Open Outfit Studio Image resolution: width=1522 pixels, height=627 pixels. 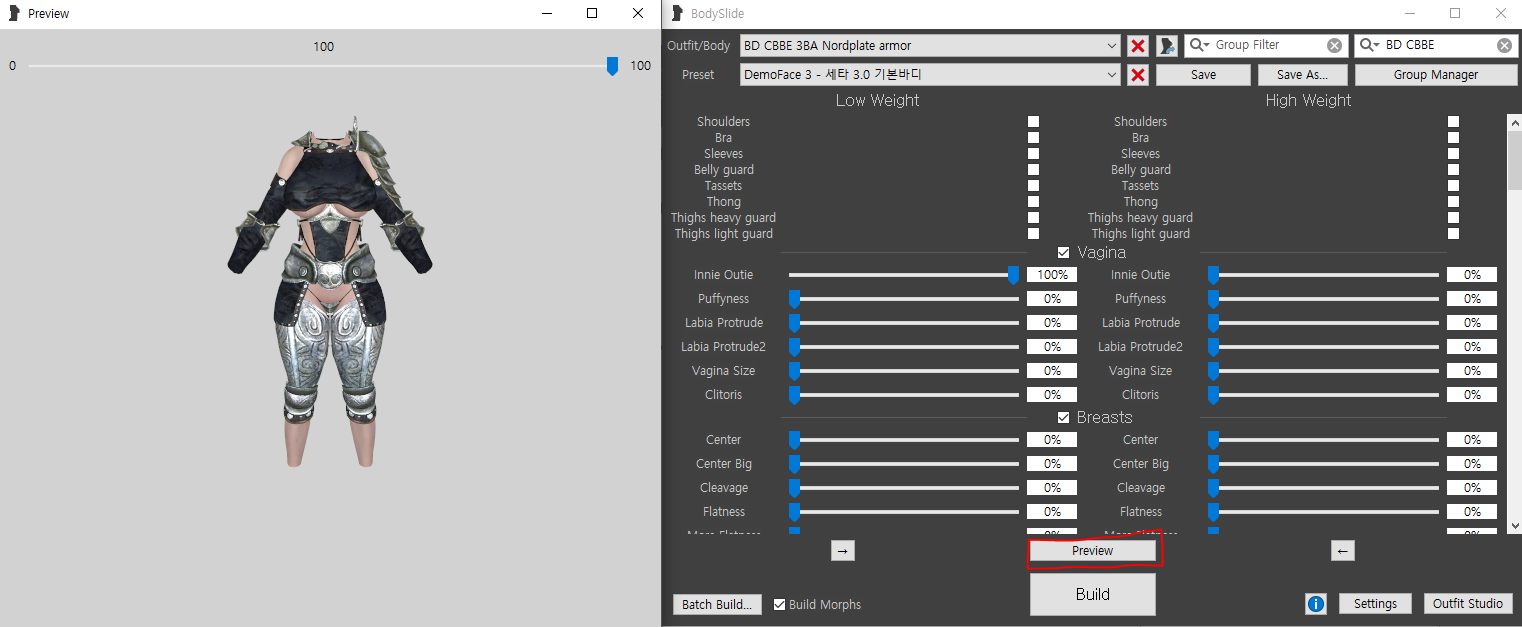pyautogui.click(x=1467, y=604)
